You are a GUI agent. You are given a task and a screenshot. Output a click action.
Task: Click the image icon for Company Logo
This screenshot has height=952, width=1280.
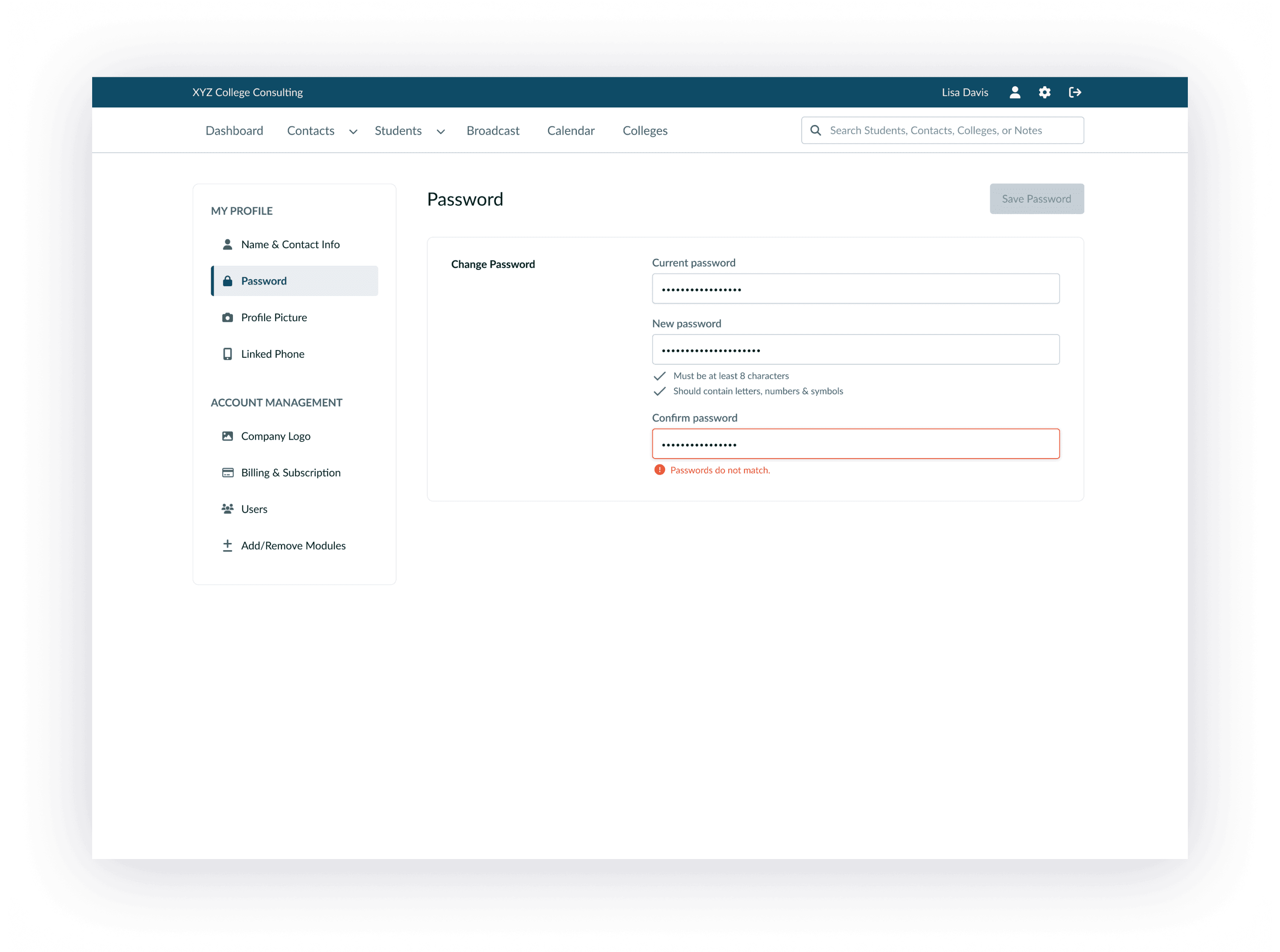click(228, 436)
